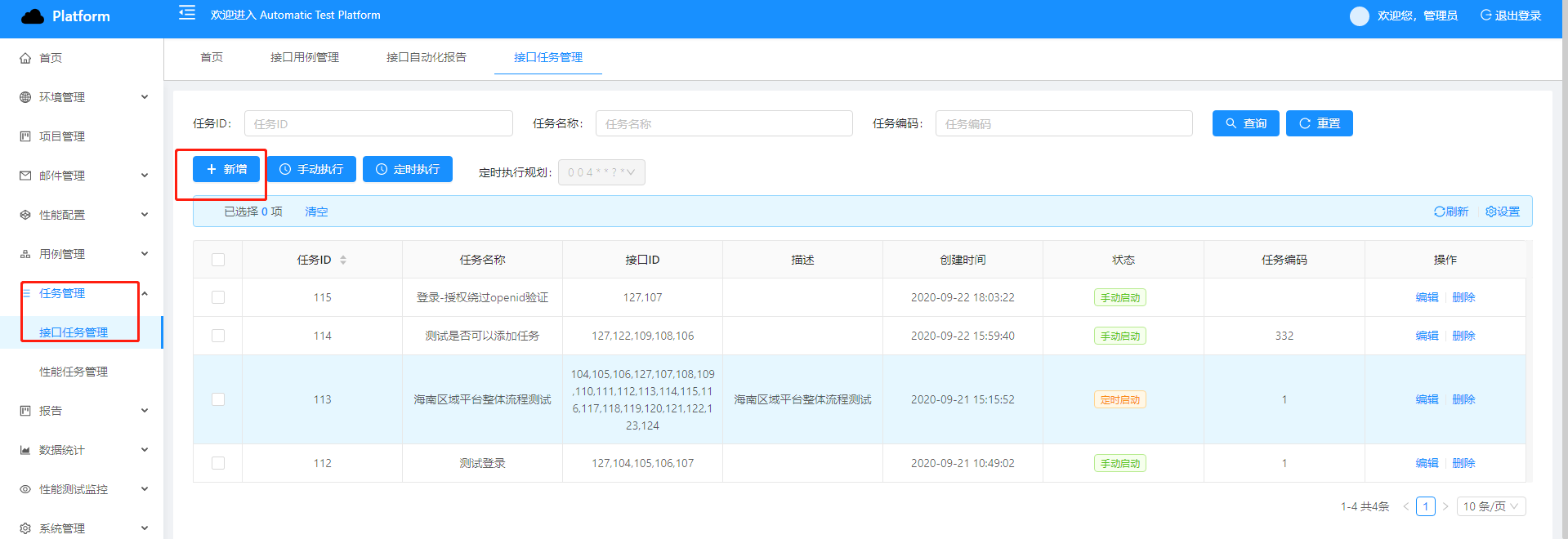Viewport: 1568px width, 539px height.
Task: Click the 新增 add button
Action: 226,169
